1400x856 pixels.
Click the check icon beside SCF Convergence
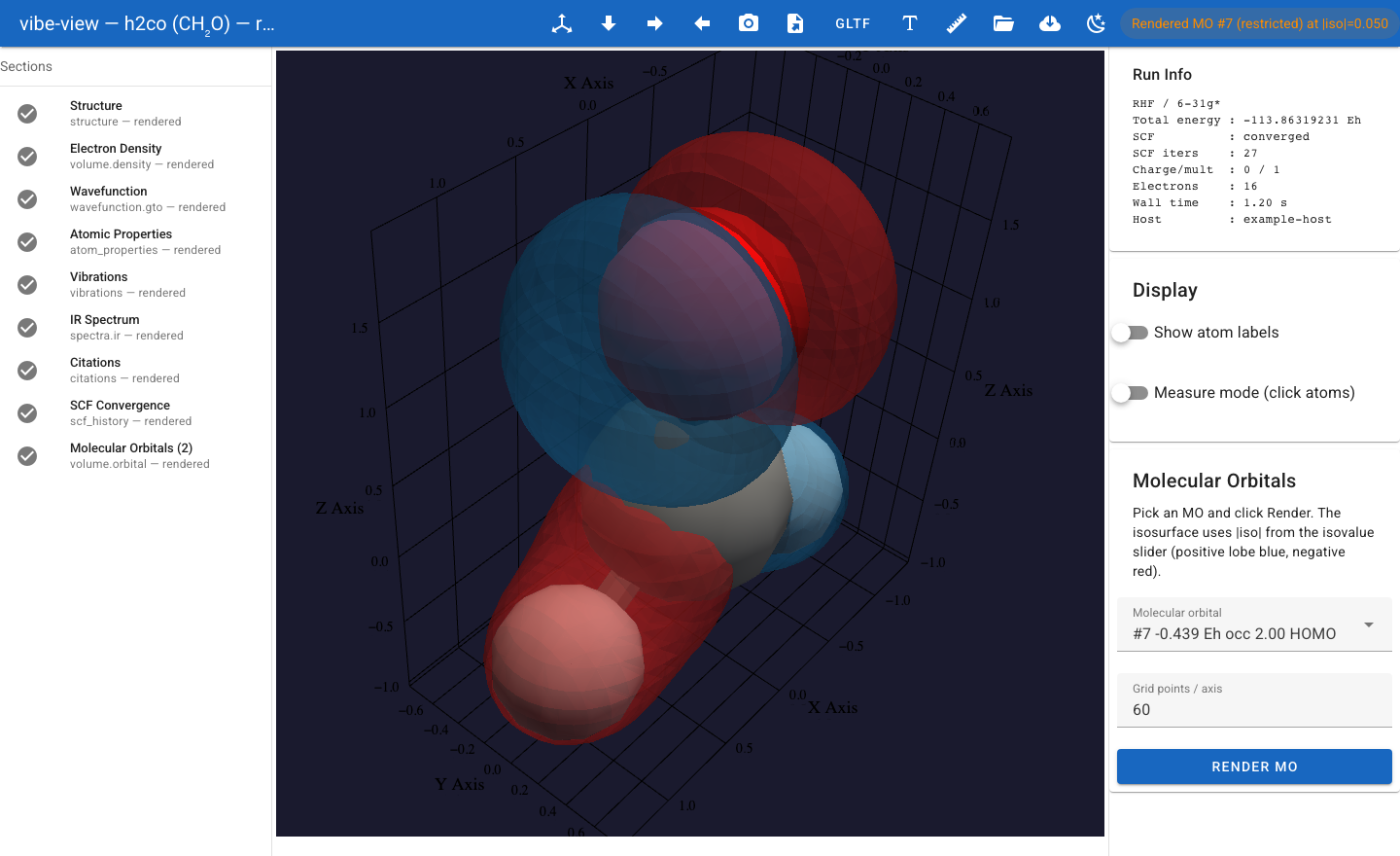point(27,413)
